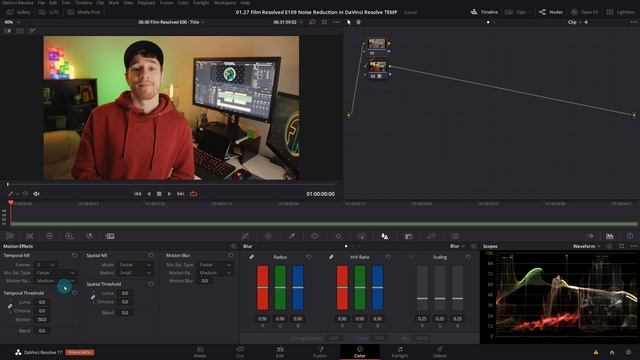Open the Workspace menu

pos(225,2)
